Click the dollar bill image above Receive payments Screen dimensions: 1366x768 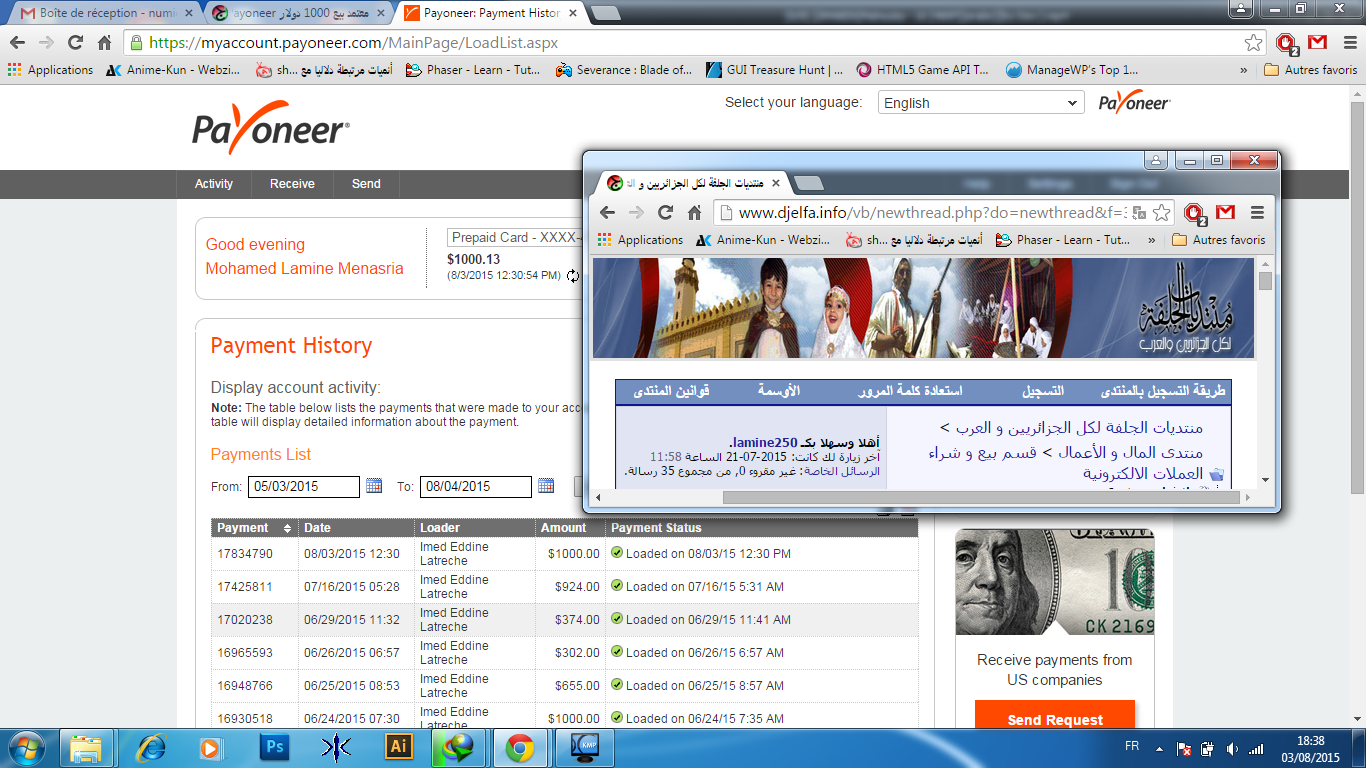pyautogui.click(x=1054, y=582)
